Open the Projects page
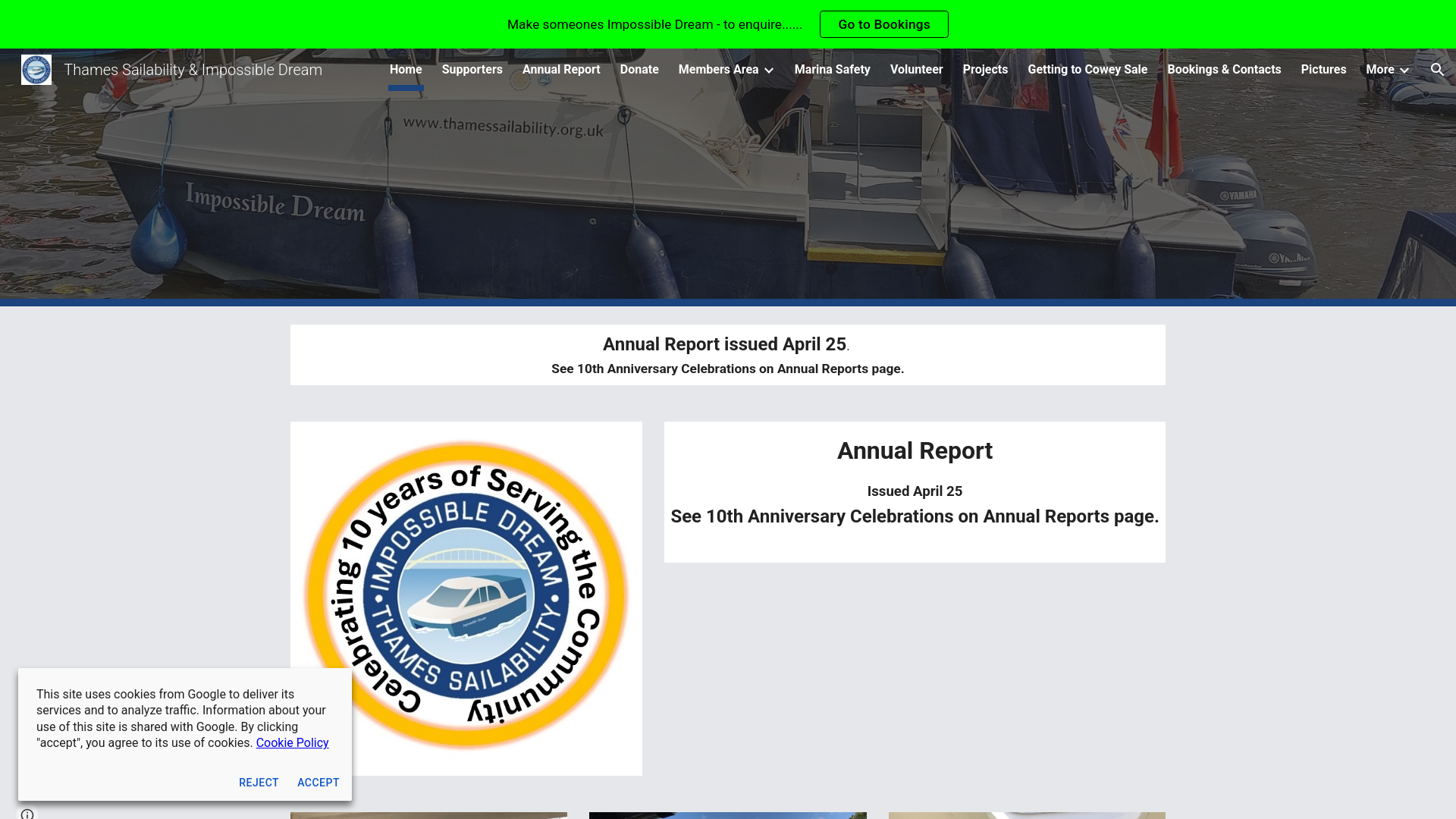This screenshot has width=1456, height=819. click(985, 70)
